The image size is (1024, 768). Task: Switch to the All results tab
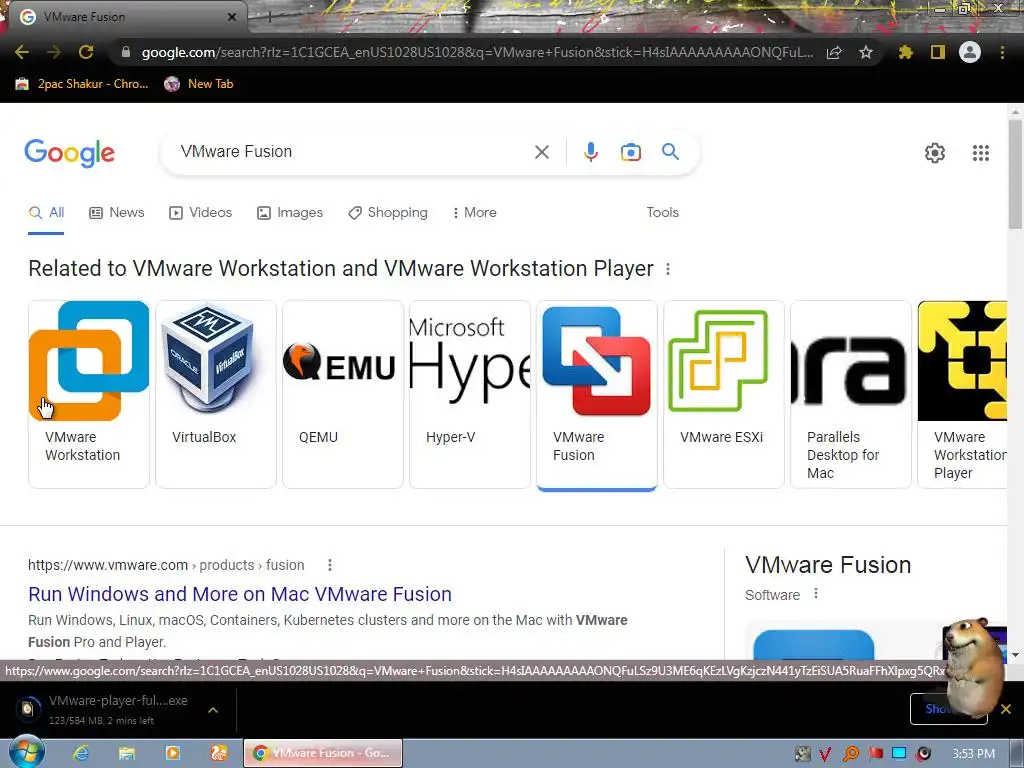pos(46,213)
